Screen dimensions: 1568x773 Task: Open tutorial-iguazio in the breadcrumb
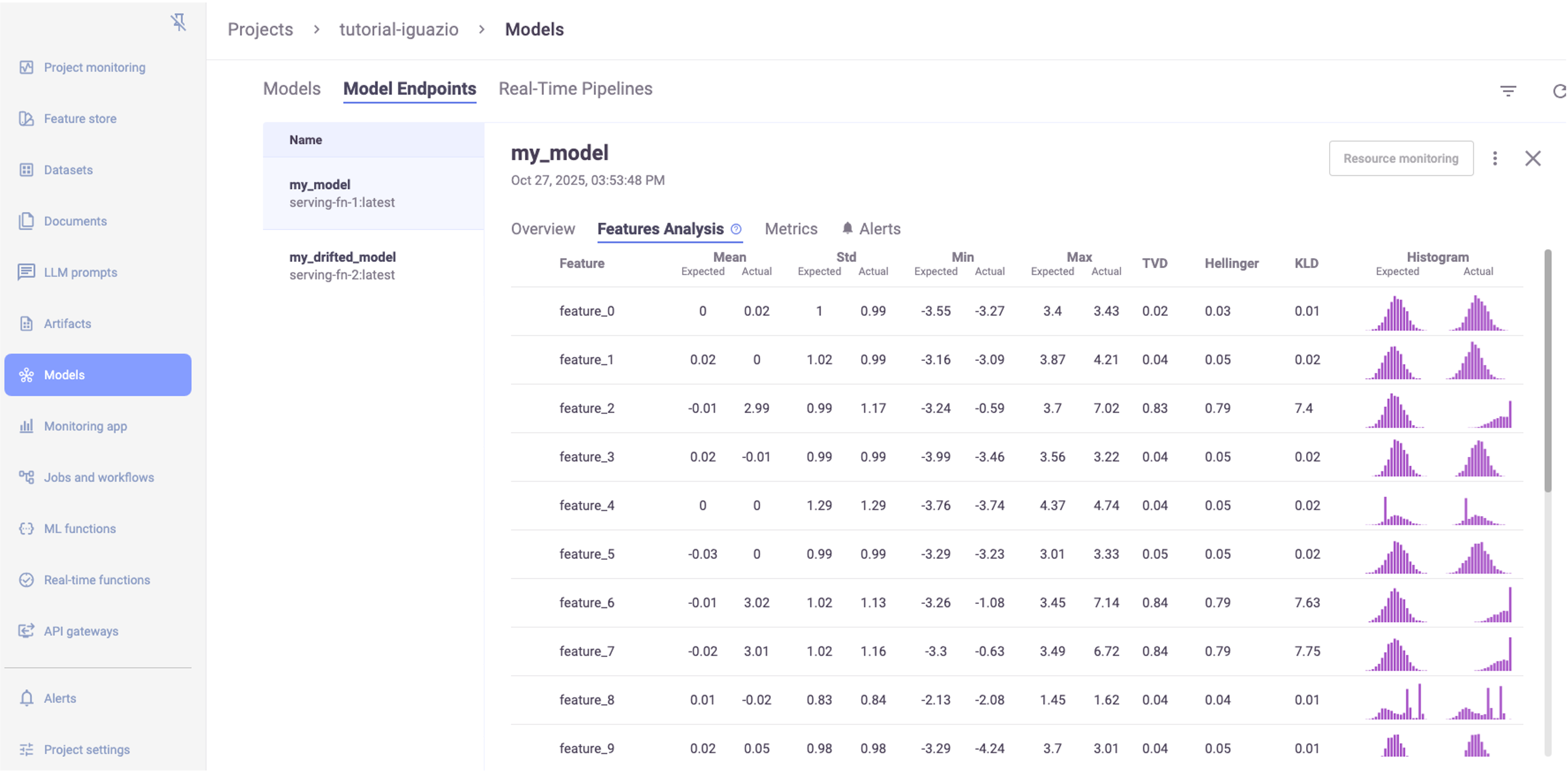click(399, 29)
